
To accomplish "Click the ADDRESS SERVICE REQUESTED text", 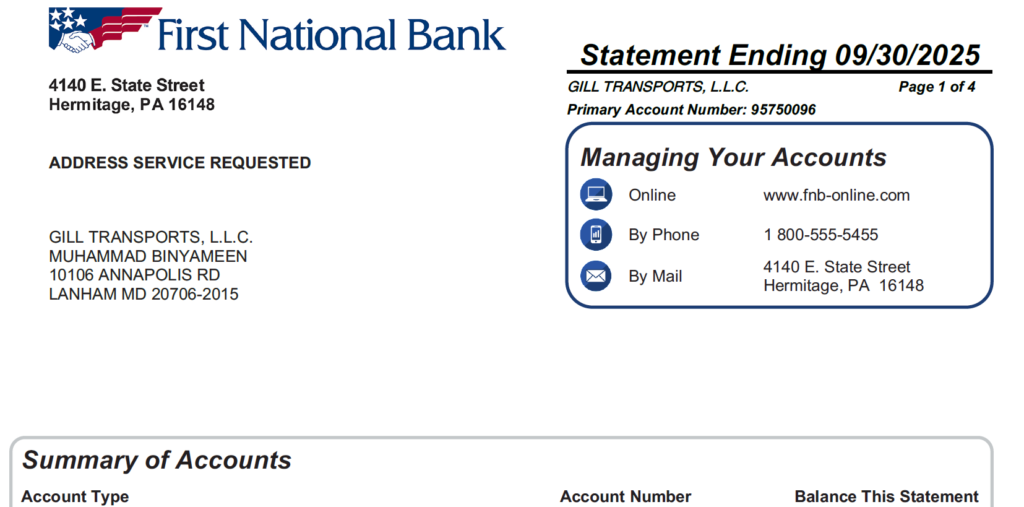I will (x=180, y=163).
